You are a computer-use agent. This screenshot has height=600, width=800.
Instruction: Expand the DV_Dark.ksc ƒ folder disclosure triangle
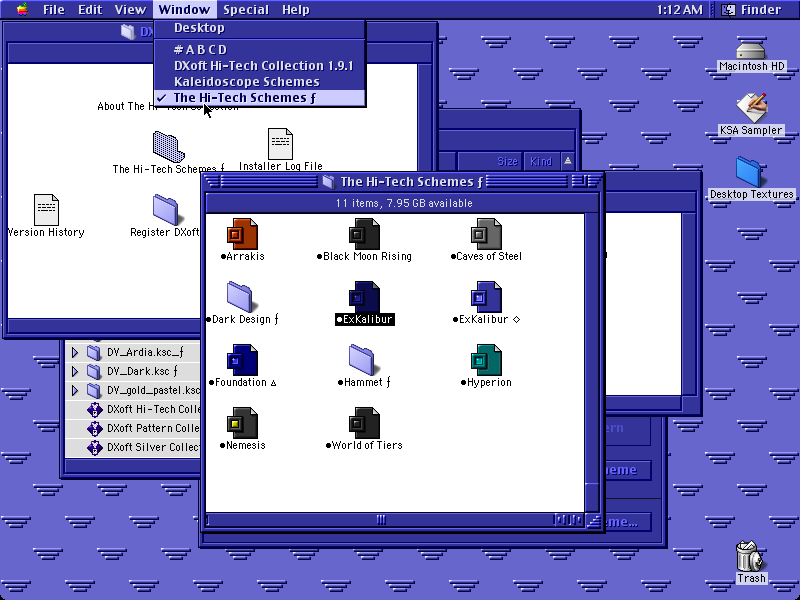(74, 371)
